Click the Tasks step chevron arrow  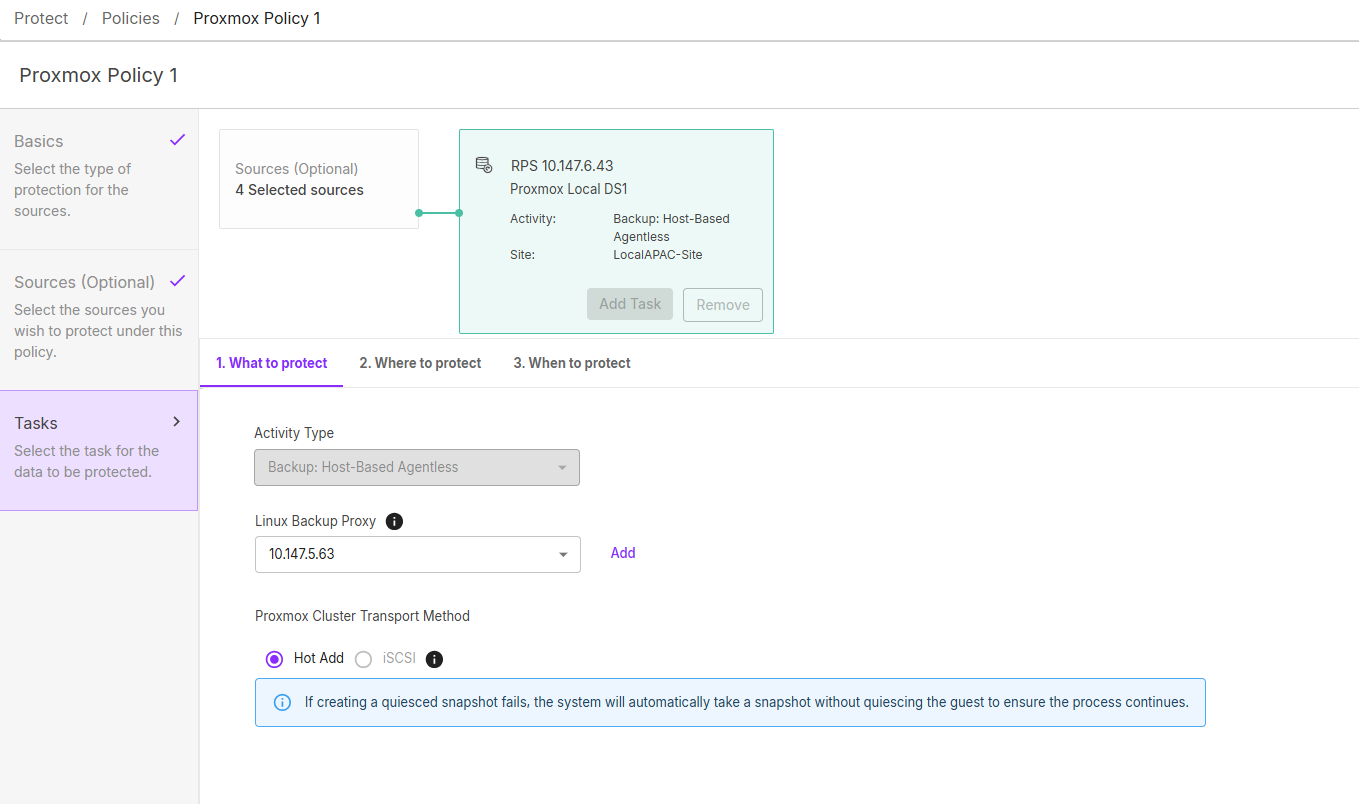177,422
